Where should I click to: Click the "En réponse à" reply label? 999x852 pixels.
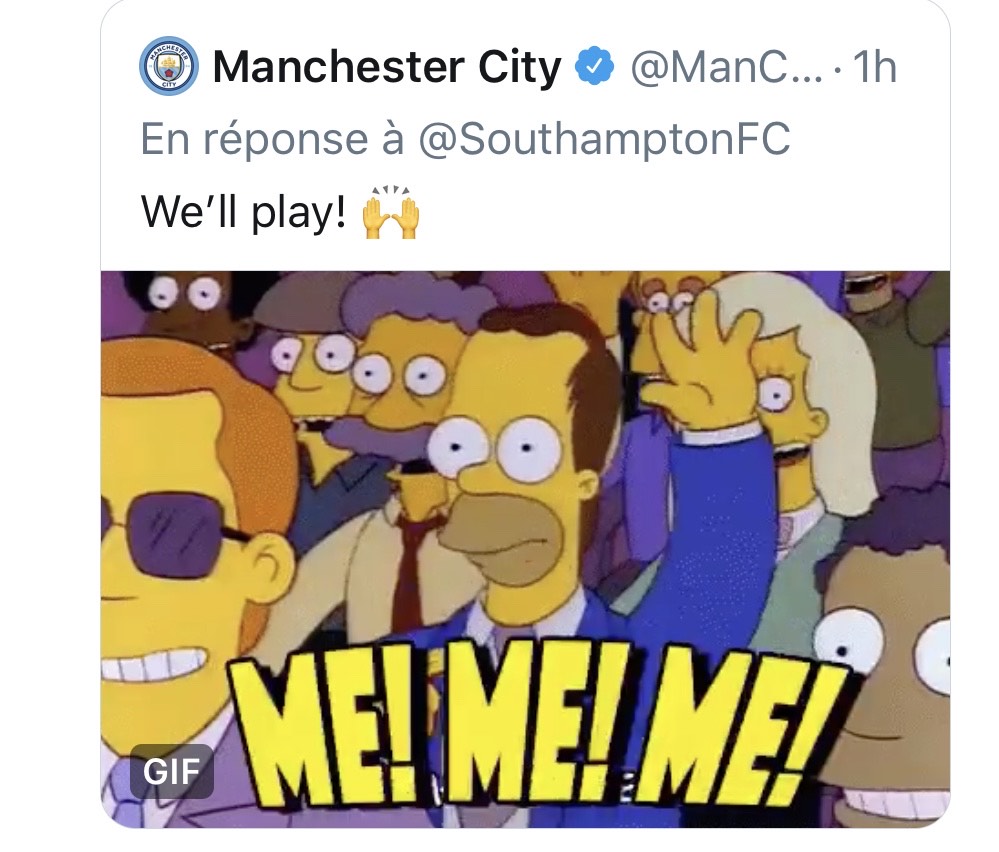[x=272, y=139]
